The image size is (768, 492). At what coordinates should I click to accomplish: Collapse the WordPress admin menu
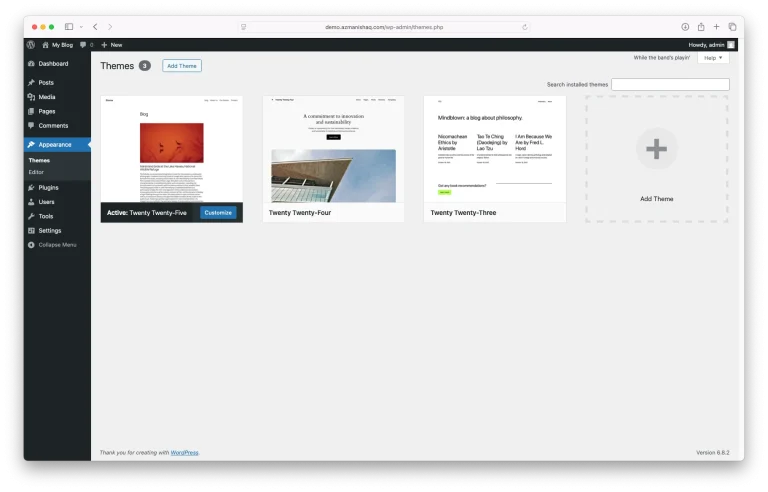point(56,245)
